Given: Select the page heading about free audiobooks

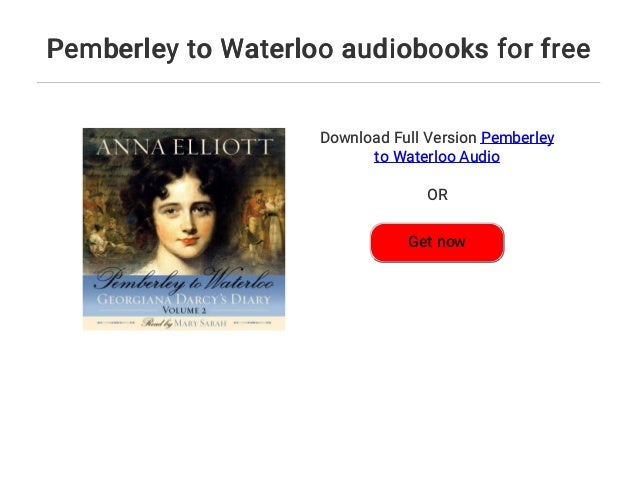Looking at the screenshot, I should [319, 49].
